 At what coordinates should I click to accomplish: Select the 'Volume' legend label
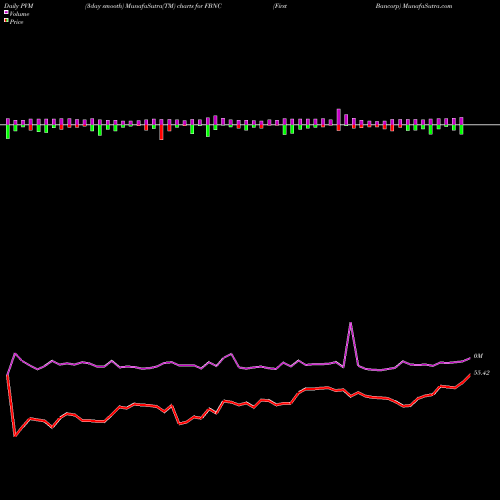pos(19,14)
